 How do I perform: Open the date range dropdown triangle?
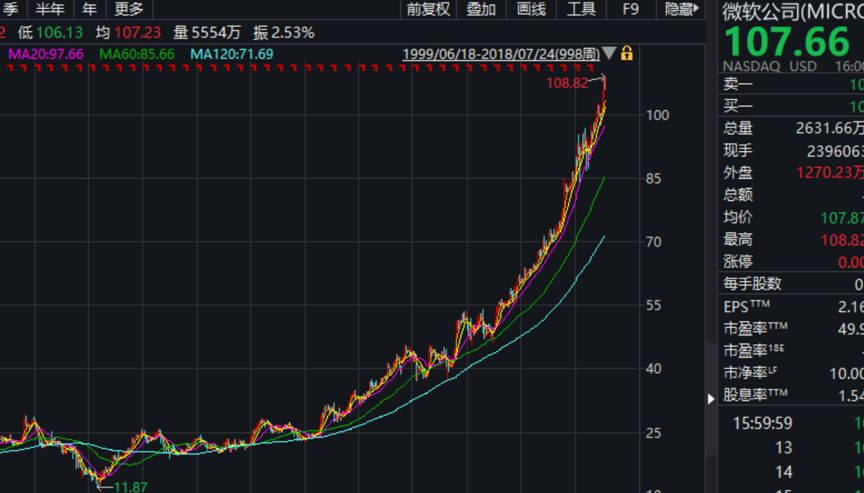(609, 53)
